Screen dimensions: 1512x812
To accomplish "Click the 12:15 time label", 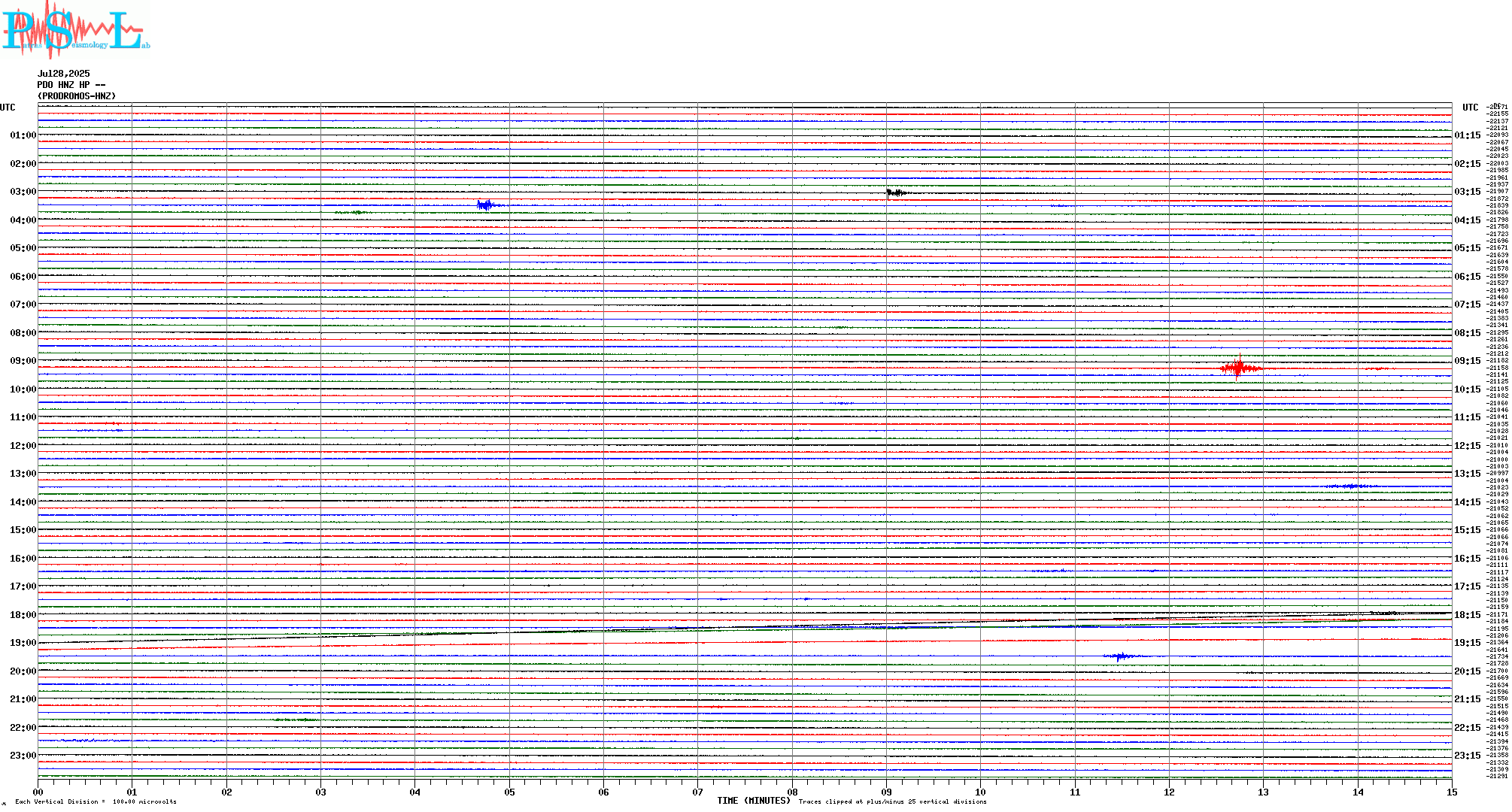I will pyautogui.click(x=1467, y=446).
